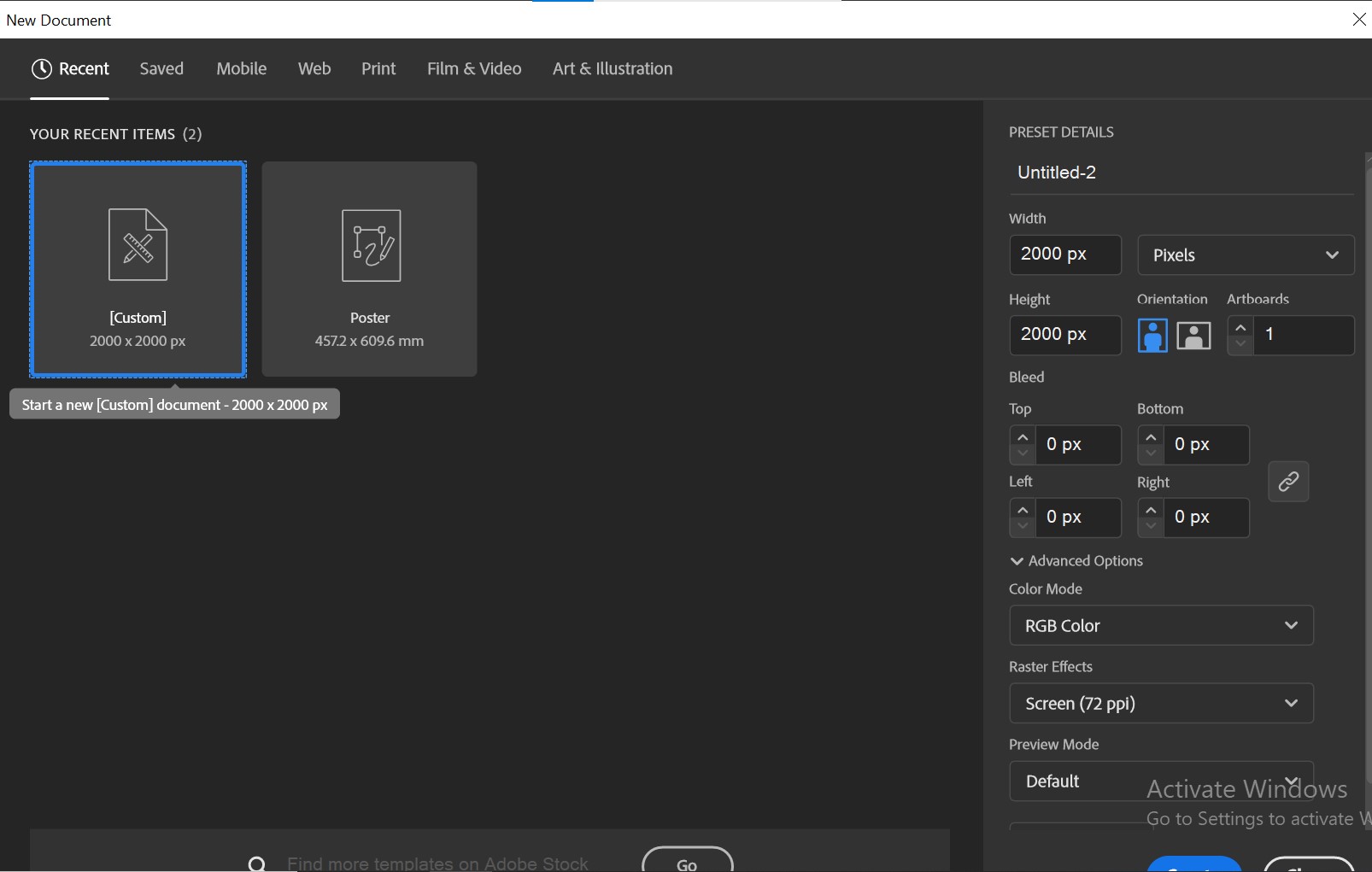1372x872 pixels.
Task: Click the clock icon on the Recent tab
Action: [42, 68]
